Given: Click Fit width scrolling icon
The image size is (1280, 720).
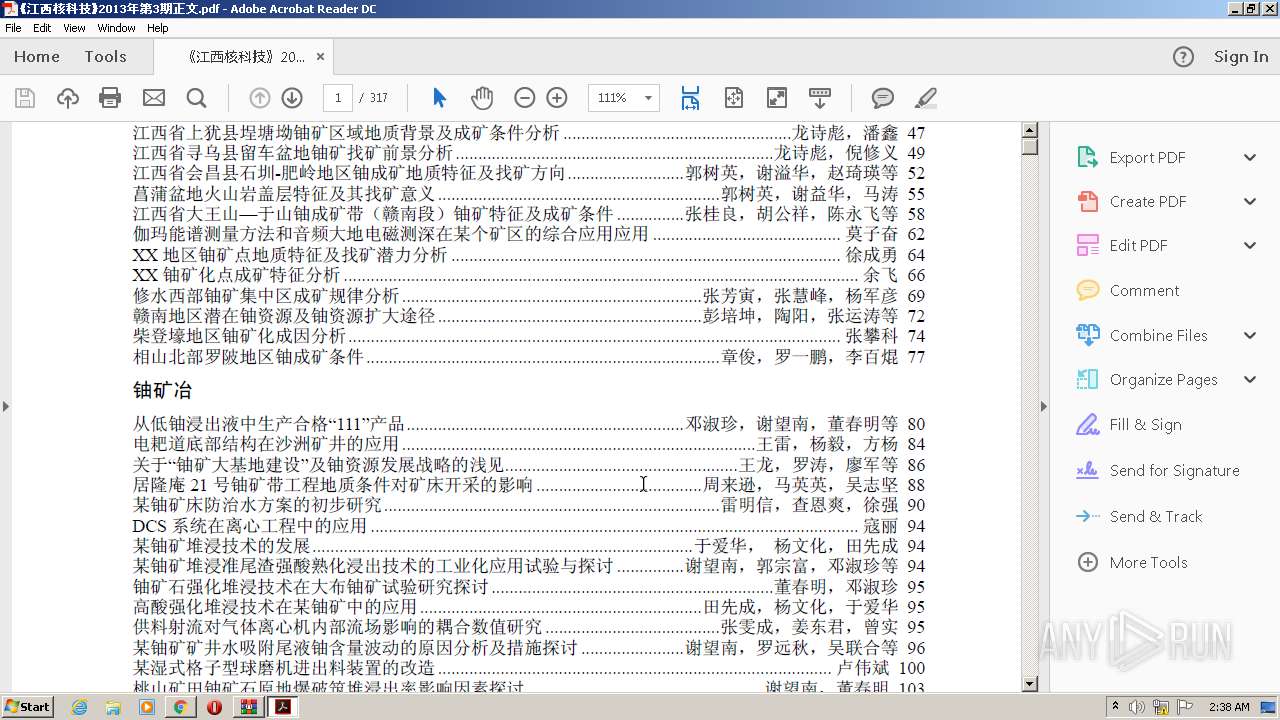Looking at the screenshot, I should pos(690,98).
